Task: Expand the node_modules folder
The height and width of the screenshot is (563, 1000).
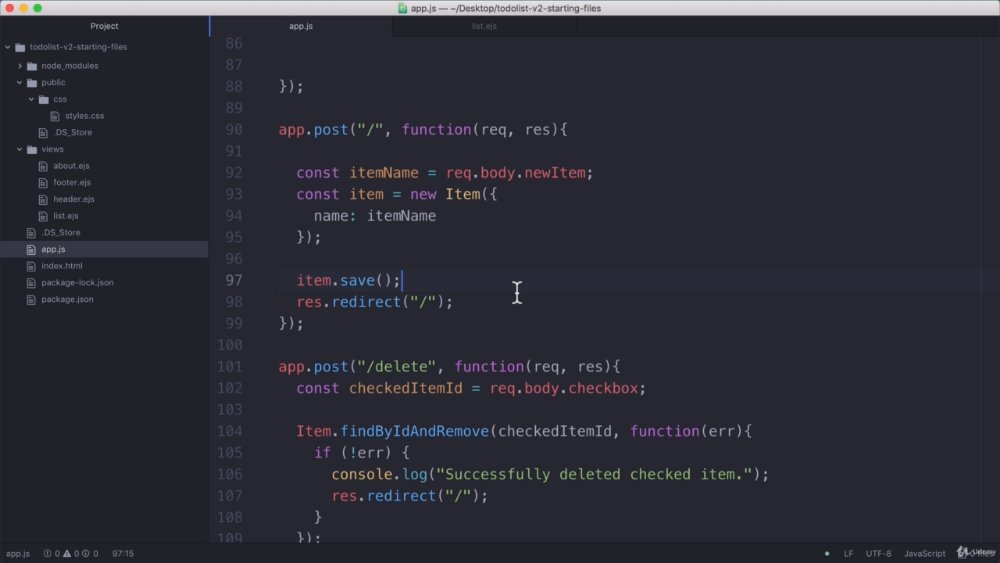Action: (x=20, y=66)
